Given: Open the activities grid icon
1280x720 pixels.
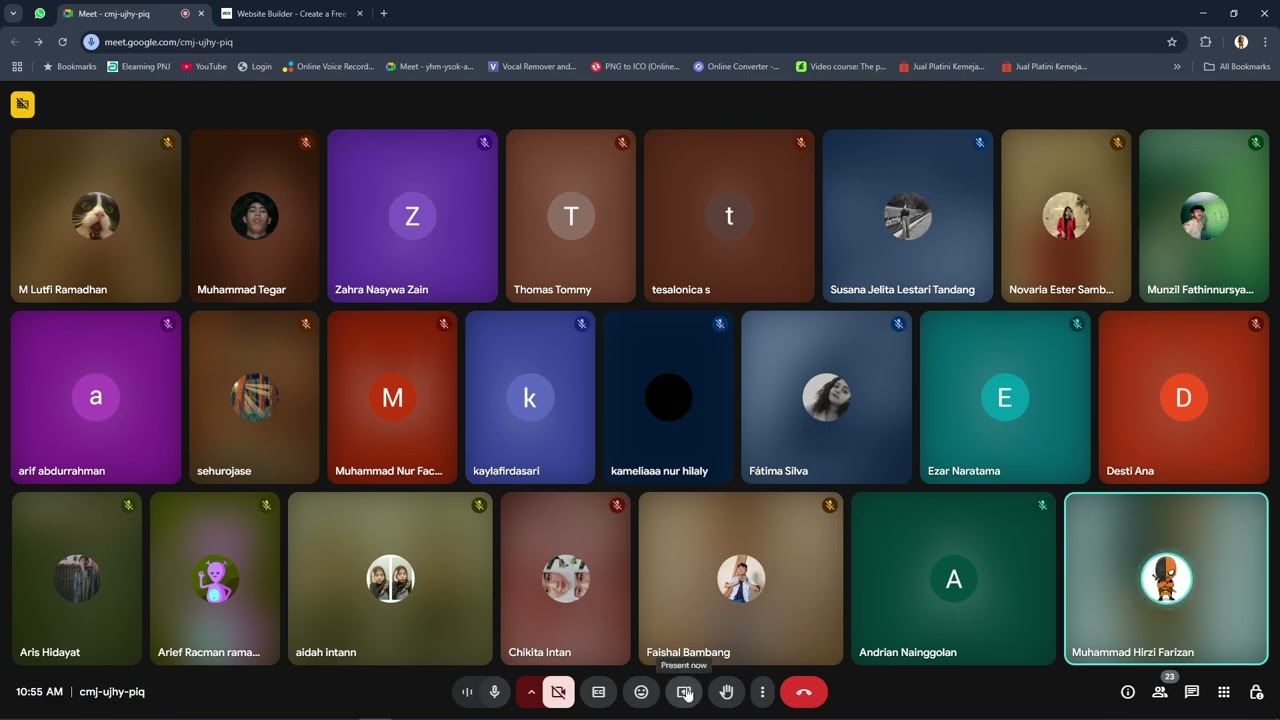Looking at the screenshot, I should pyautogui.click(x=1224, y=692).
